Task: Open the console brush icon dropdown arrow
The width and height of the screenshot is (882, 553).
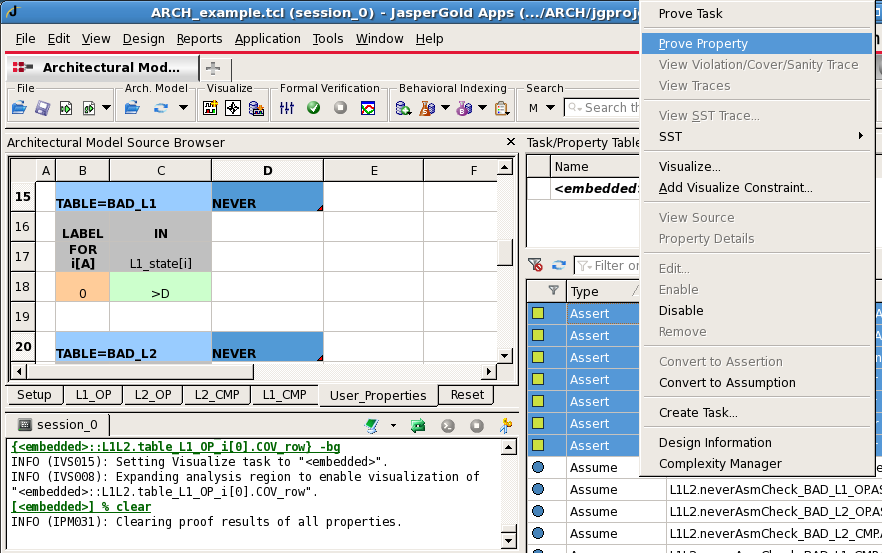Action: [x=393, y=426]
